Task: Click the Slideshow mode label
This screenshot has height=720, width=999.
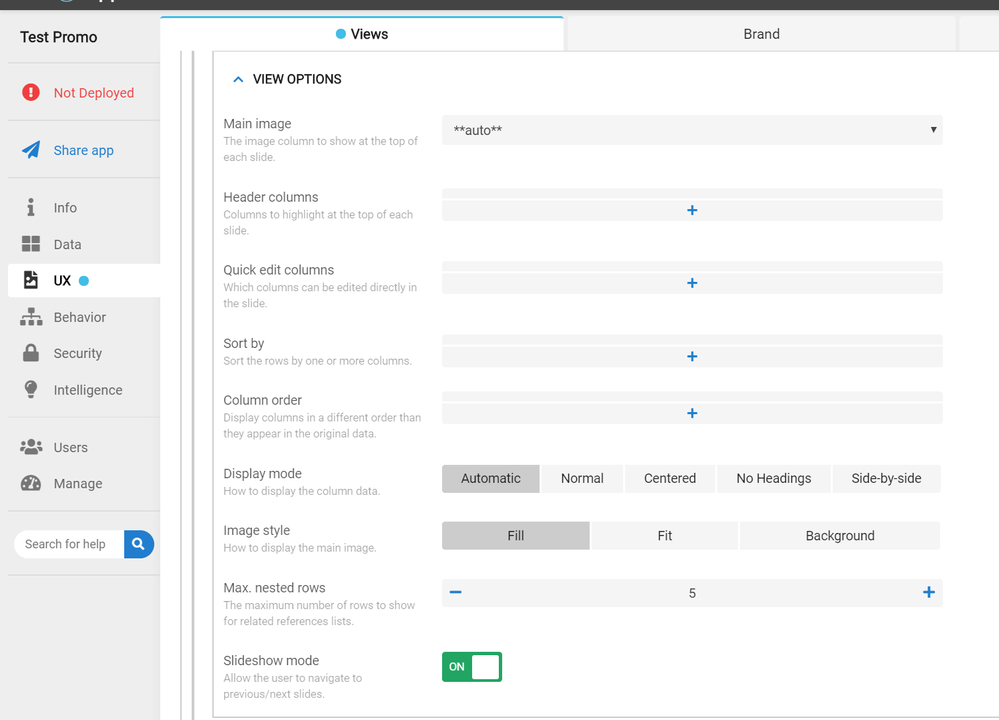Action: coord(271,661)
